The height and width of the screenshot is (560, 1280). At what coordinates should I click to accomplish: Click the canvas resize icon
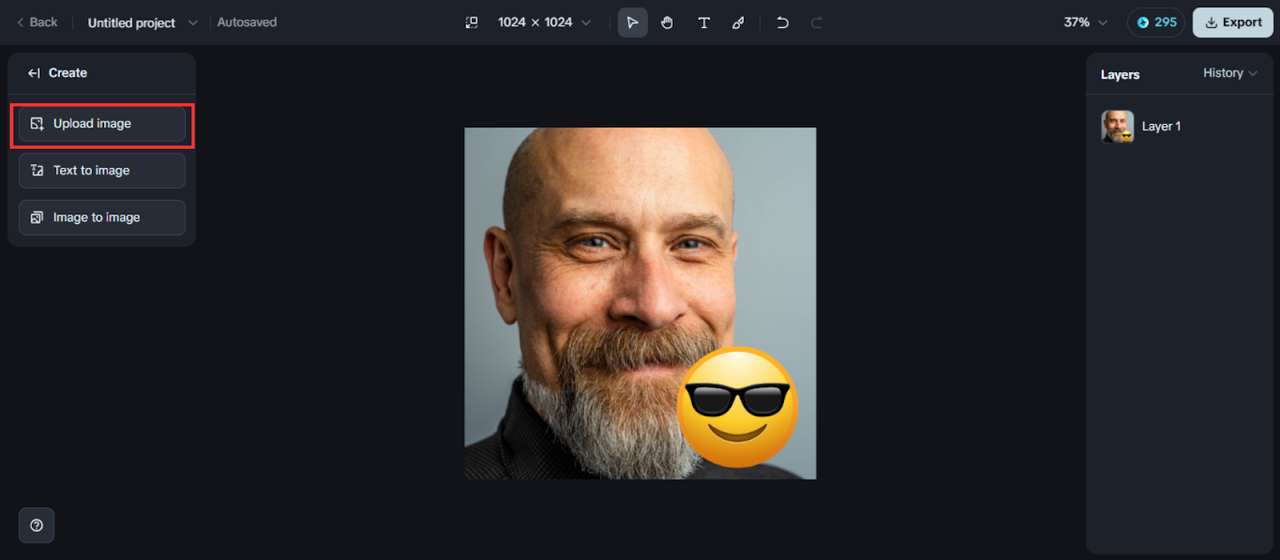tap(472, 22)
